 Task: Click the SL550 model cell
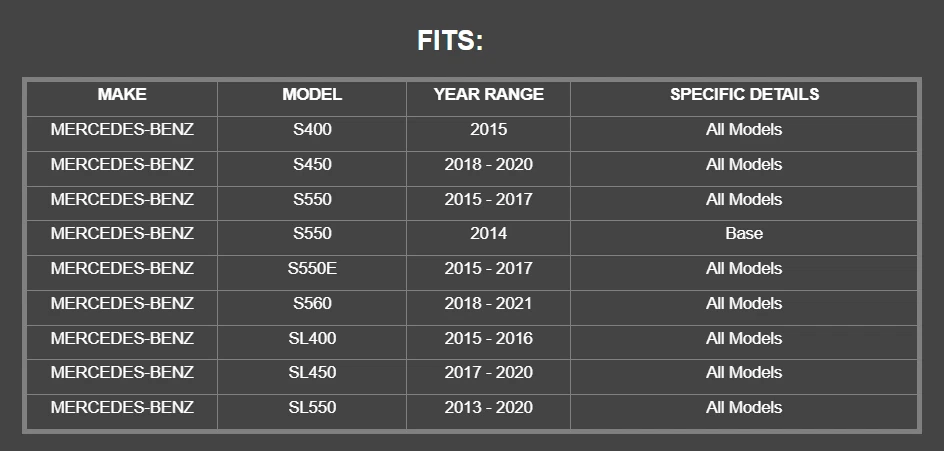click(312, 408)
